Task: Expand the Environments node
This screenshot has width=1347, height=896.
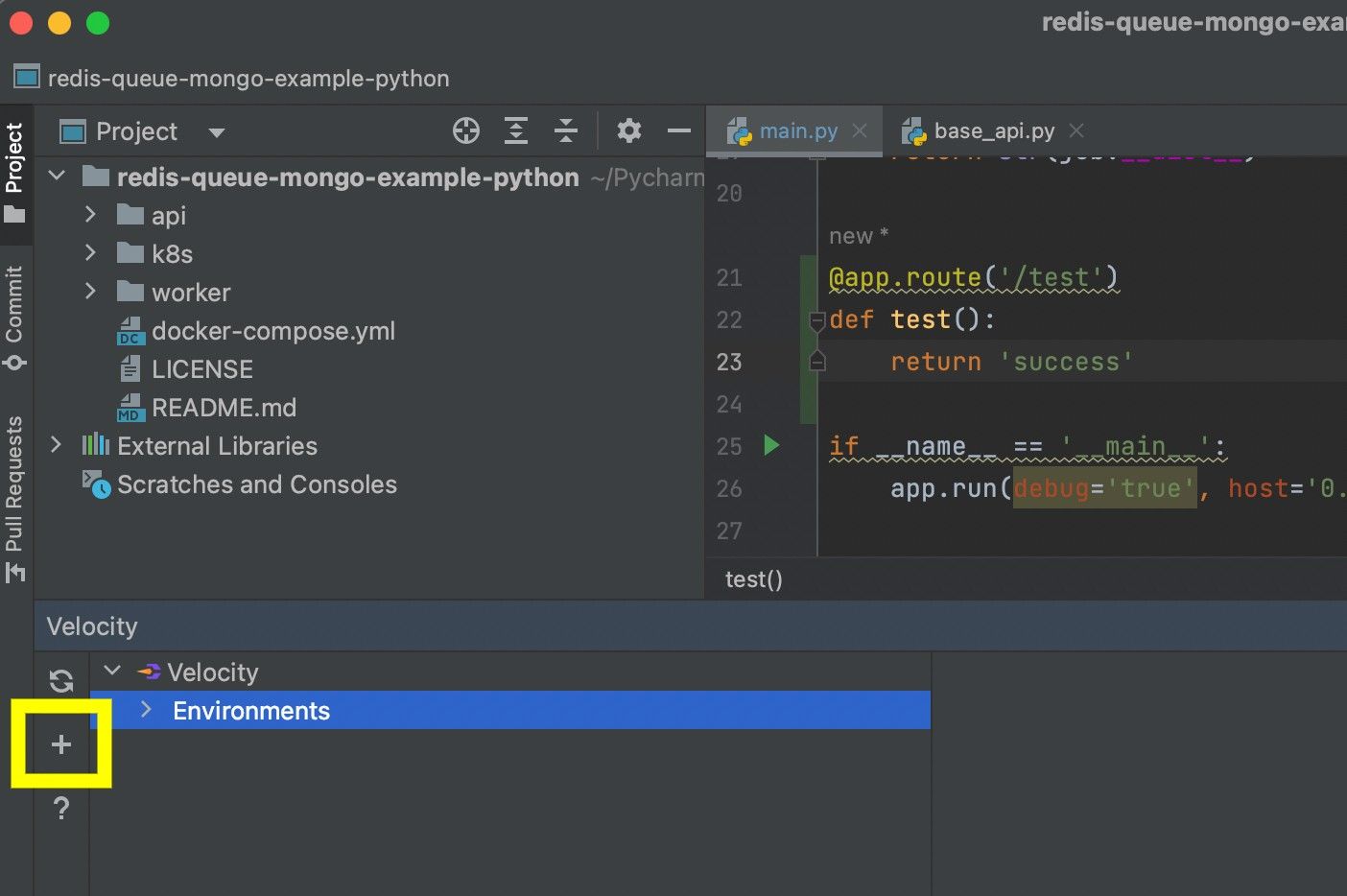Action: click(146, 710)
